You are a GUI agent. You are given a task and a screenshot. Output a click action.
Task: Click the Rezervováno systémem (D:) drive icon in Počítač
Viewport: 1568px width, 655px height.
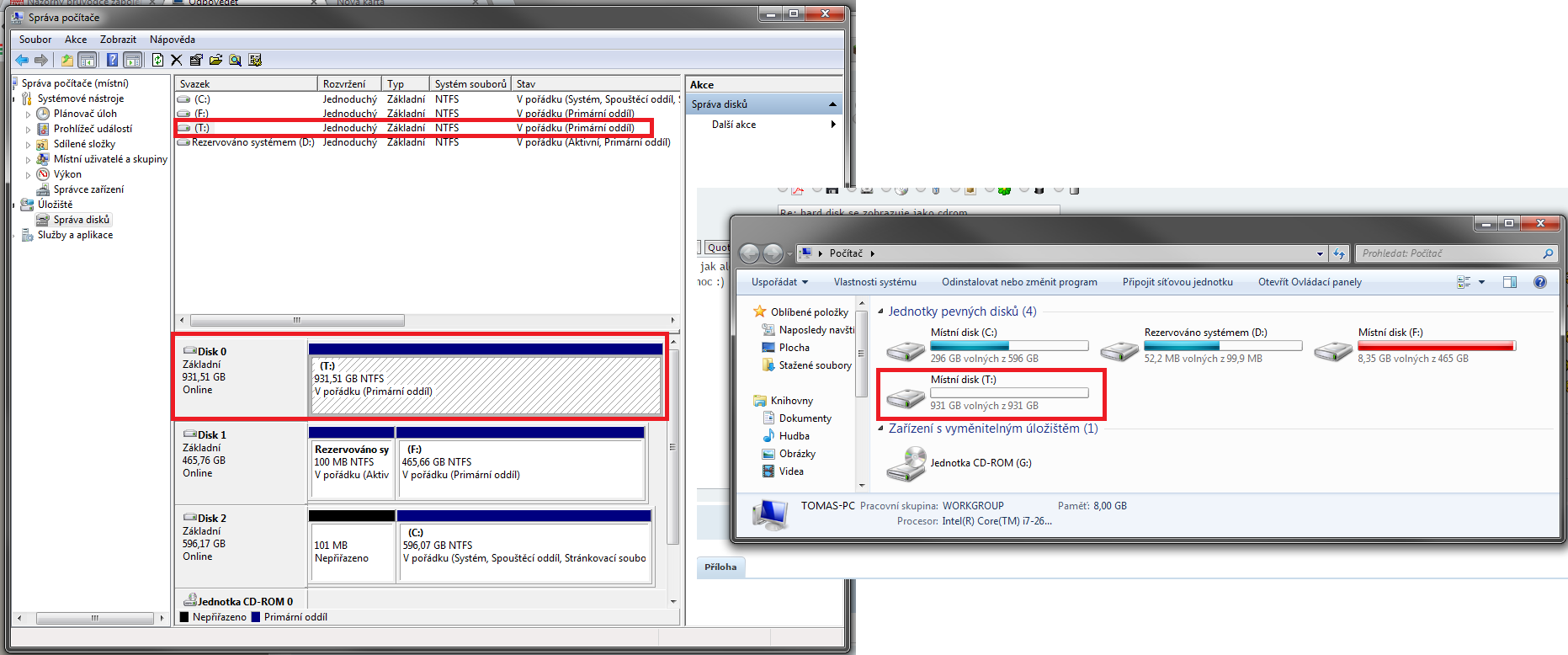pos(1119,349)
